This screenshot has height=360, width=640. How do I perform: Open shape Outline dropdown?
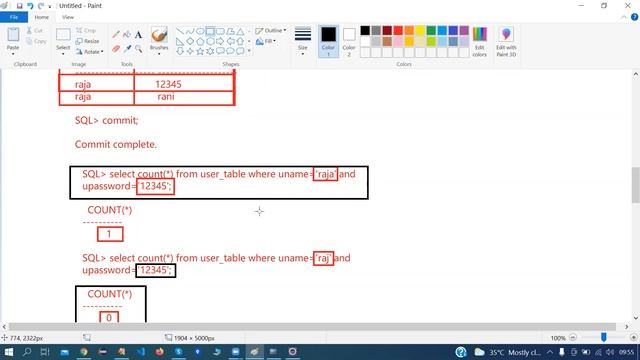click(271, 31)
